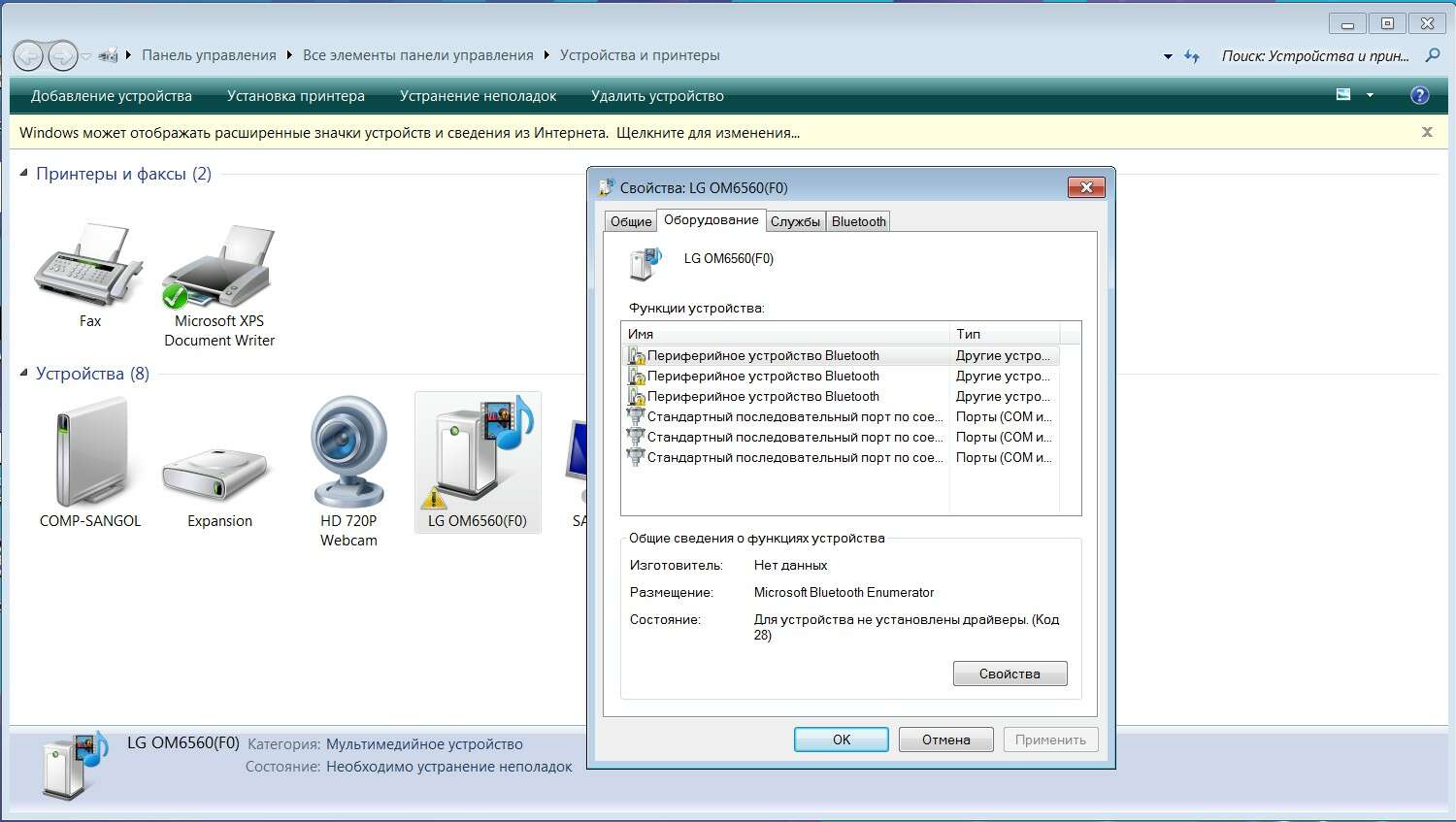
Task: Click the yellow info bar message
Action: pos(410,133)
